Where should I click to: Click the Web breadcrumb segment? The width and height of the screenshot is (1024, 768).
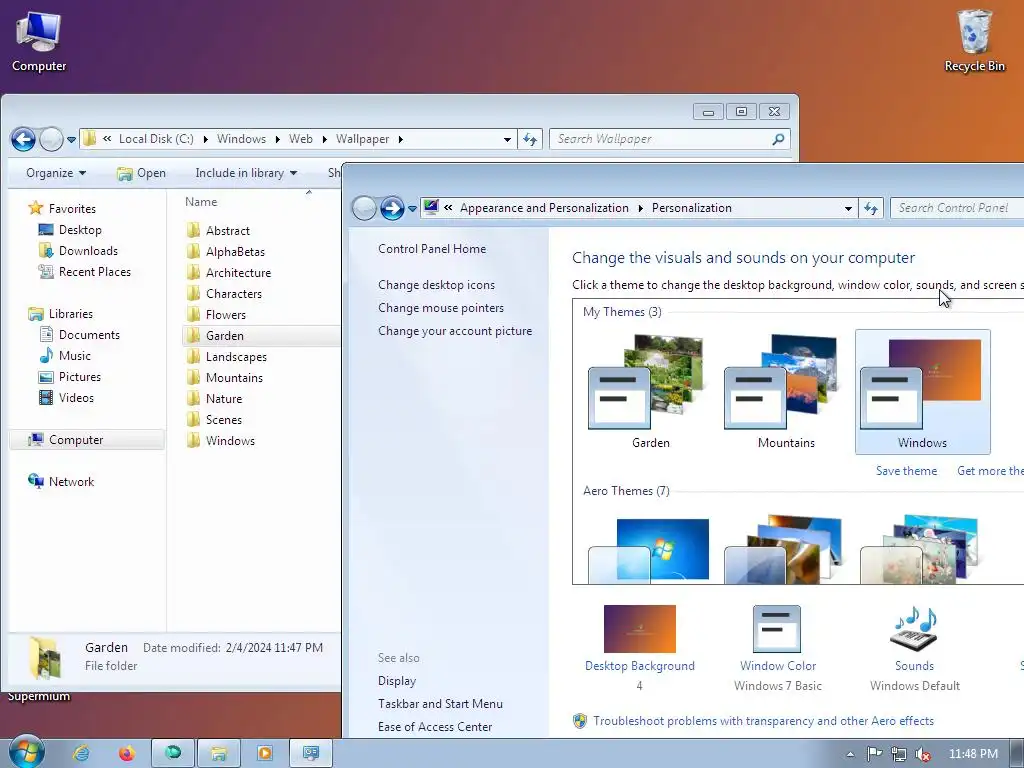[300, 139]
